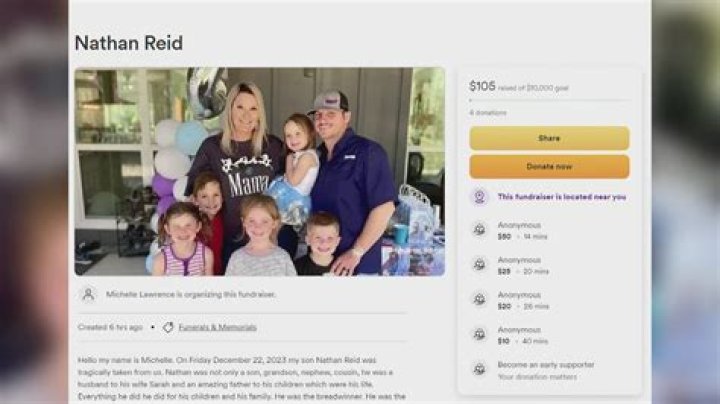Click the donor icon beside the $20 donation

[479, 299]
